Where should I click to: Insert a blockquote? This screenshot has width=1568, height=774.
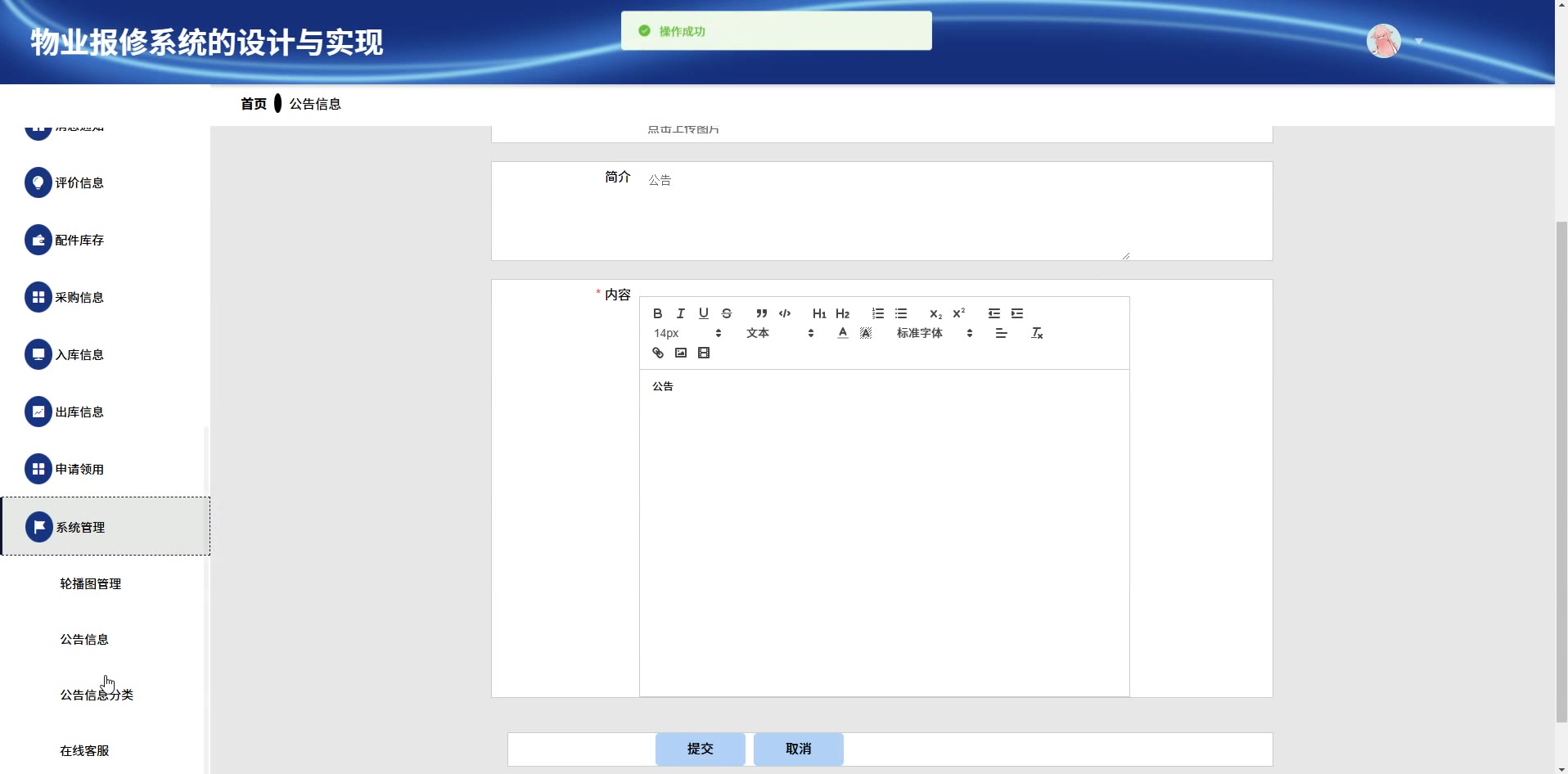[x=762, y=313]
